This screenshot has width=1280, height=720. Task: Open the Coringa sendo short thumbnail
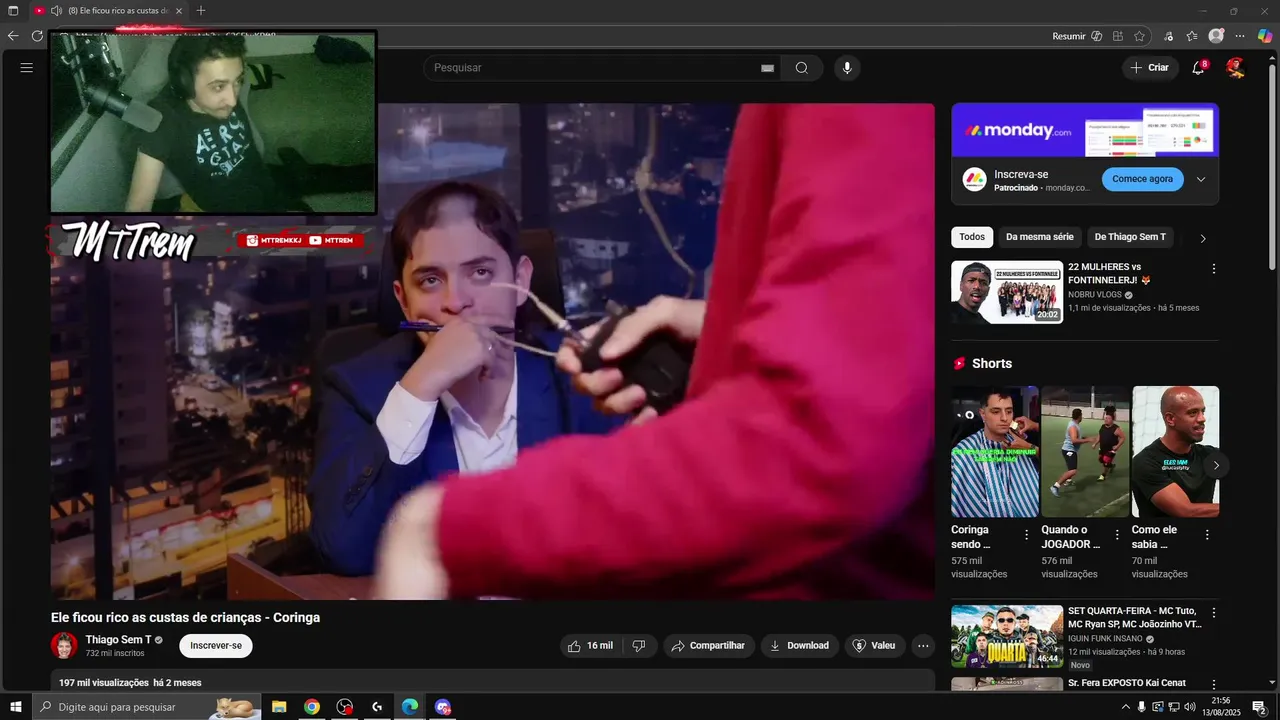point(995,451)
